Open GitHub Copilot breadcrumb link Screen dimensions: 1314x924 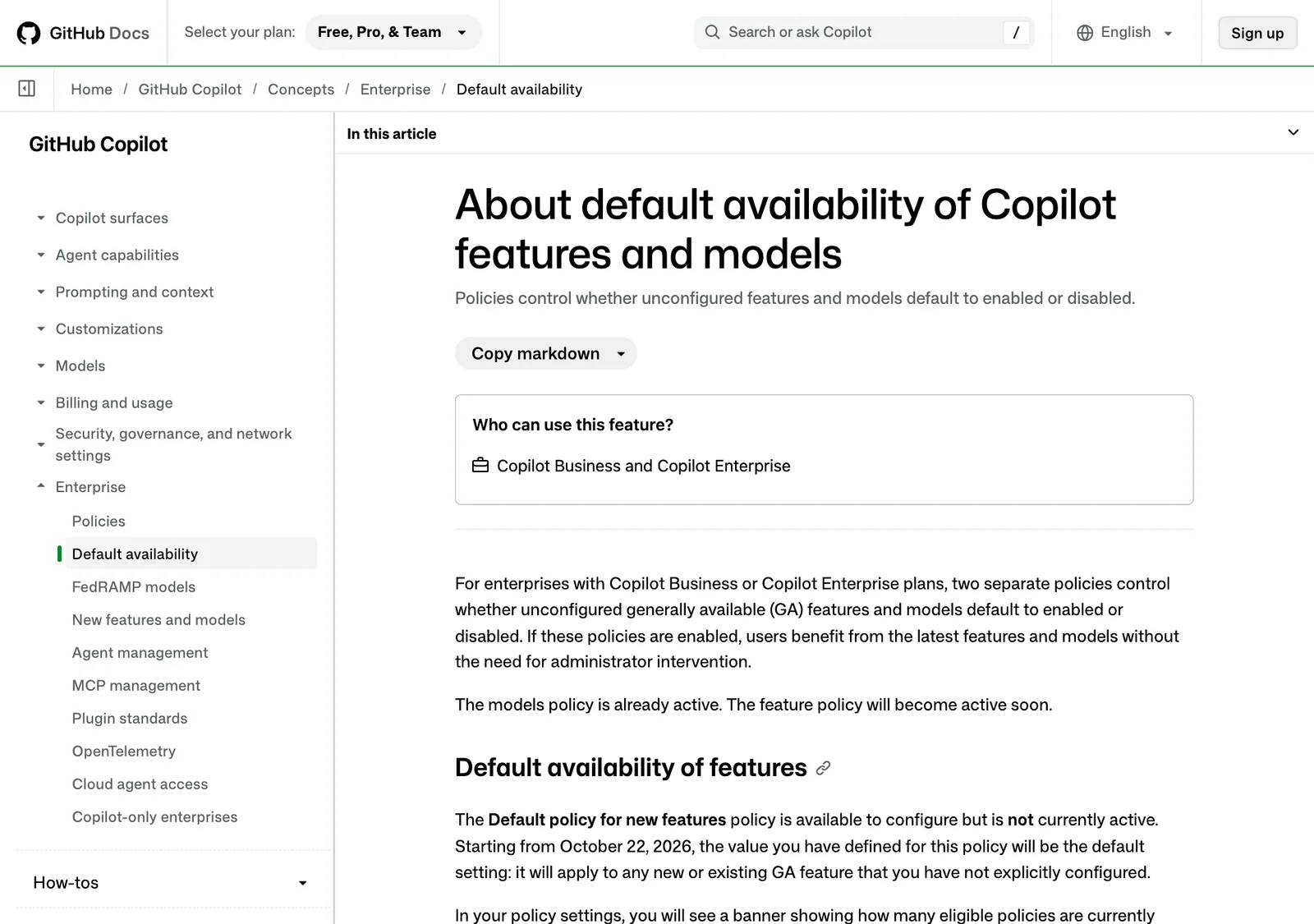[190, 90]
